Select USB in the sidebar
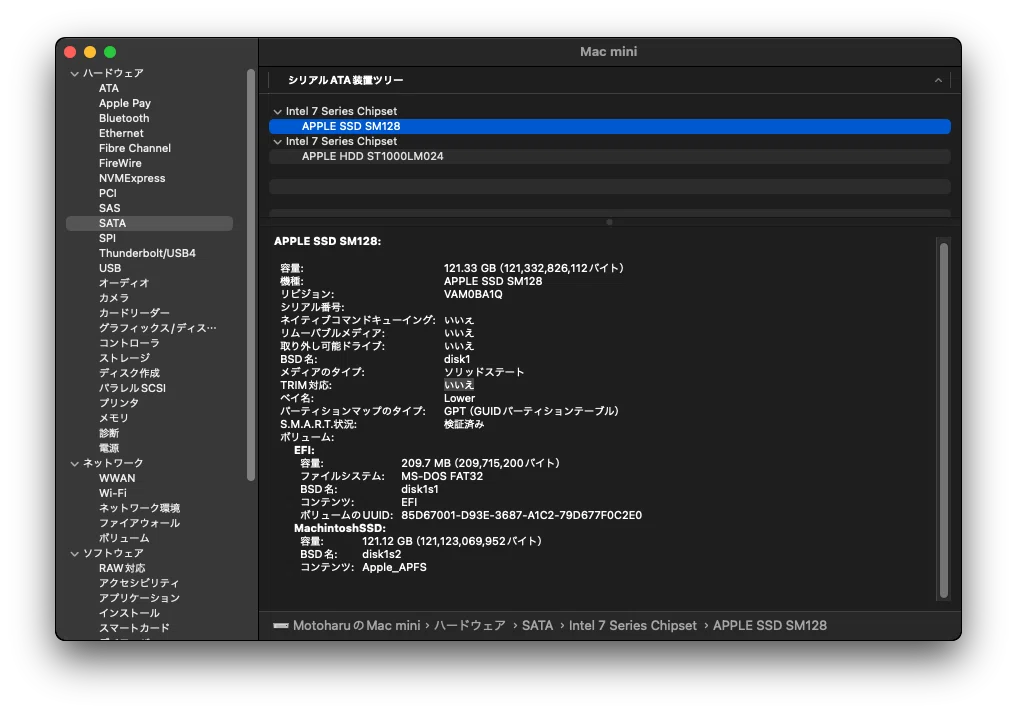 tap(110, 268)
